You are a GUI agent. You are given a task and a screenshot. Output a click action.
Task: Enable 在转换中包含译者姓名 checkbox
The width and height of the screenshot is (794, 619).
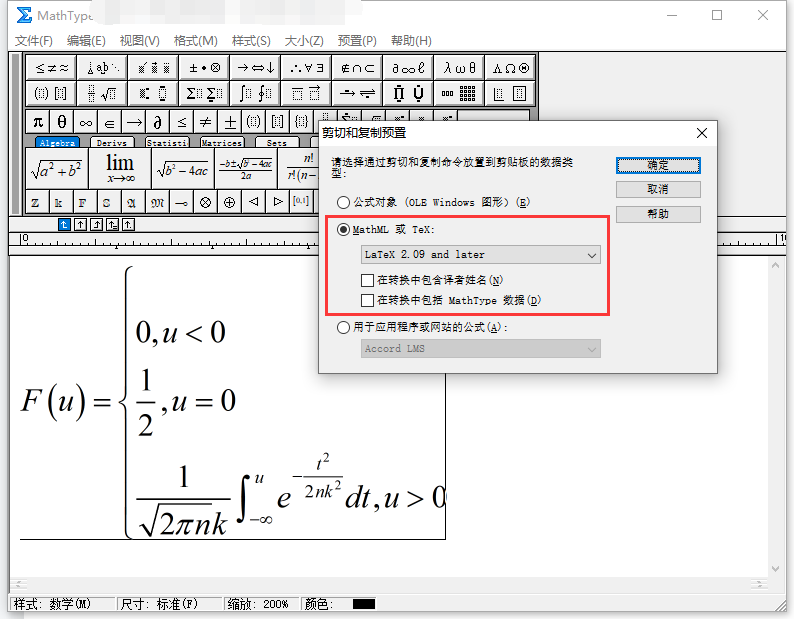[368, 280]
